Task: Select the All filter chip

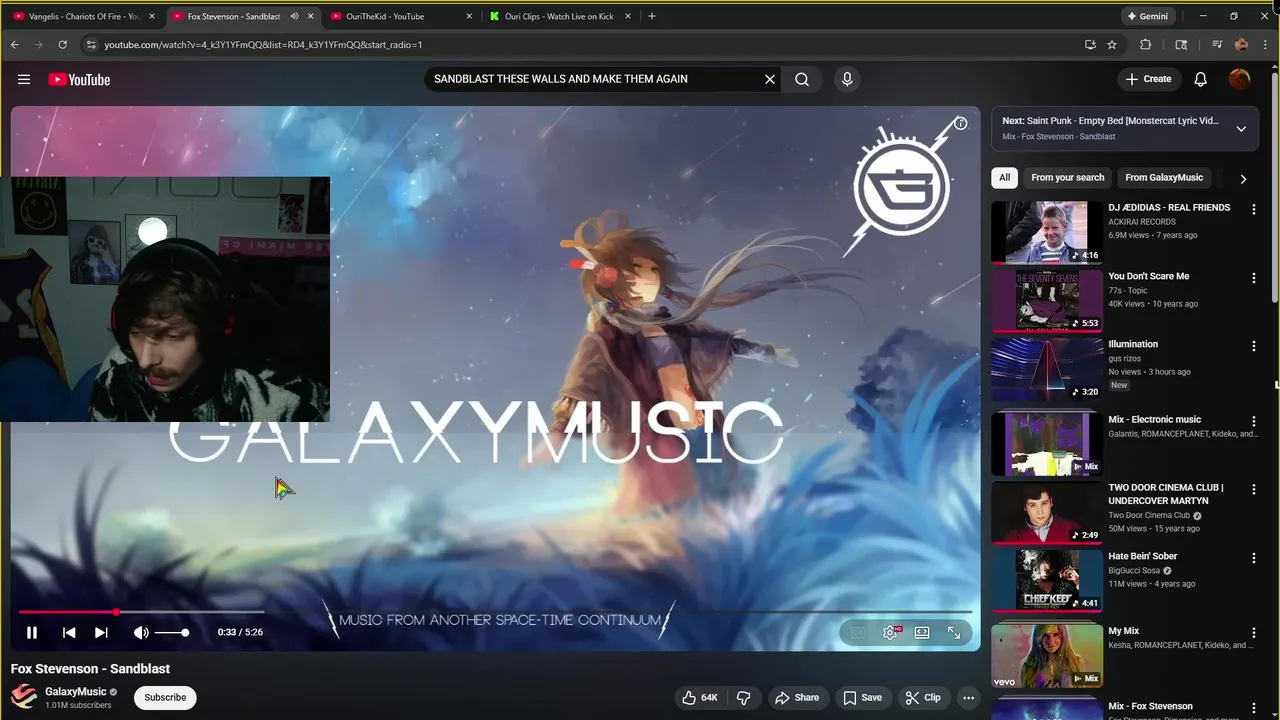Action: (1004, 177)
